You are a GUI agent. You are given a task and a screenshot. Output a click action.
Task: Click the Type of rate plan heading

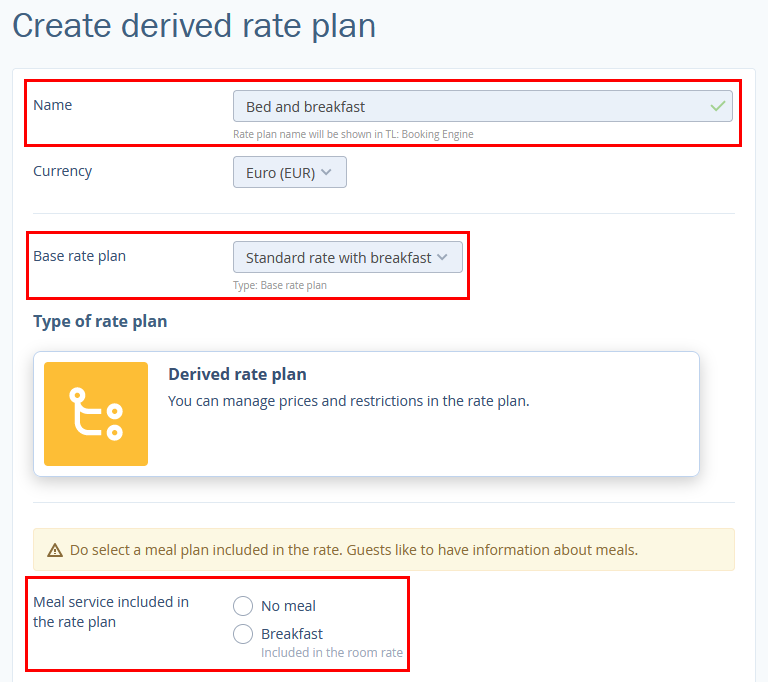tap(100, 321)
